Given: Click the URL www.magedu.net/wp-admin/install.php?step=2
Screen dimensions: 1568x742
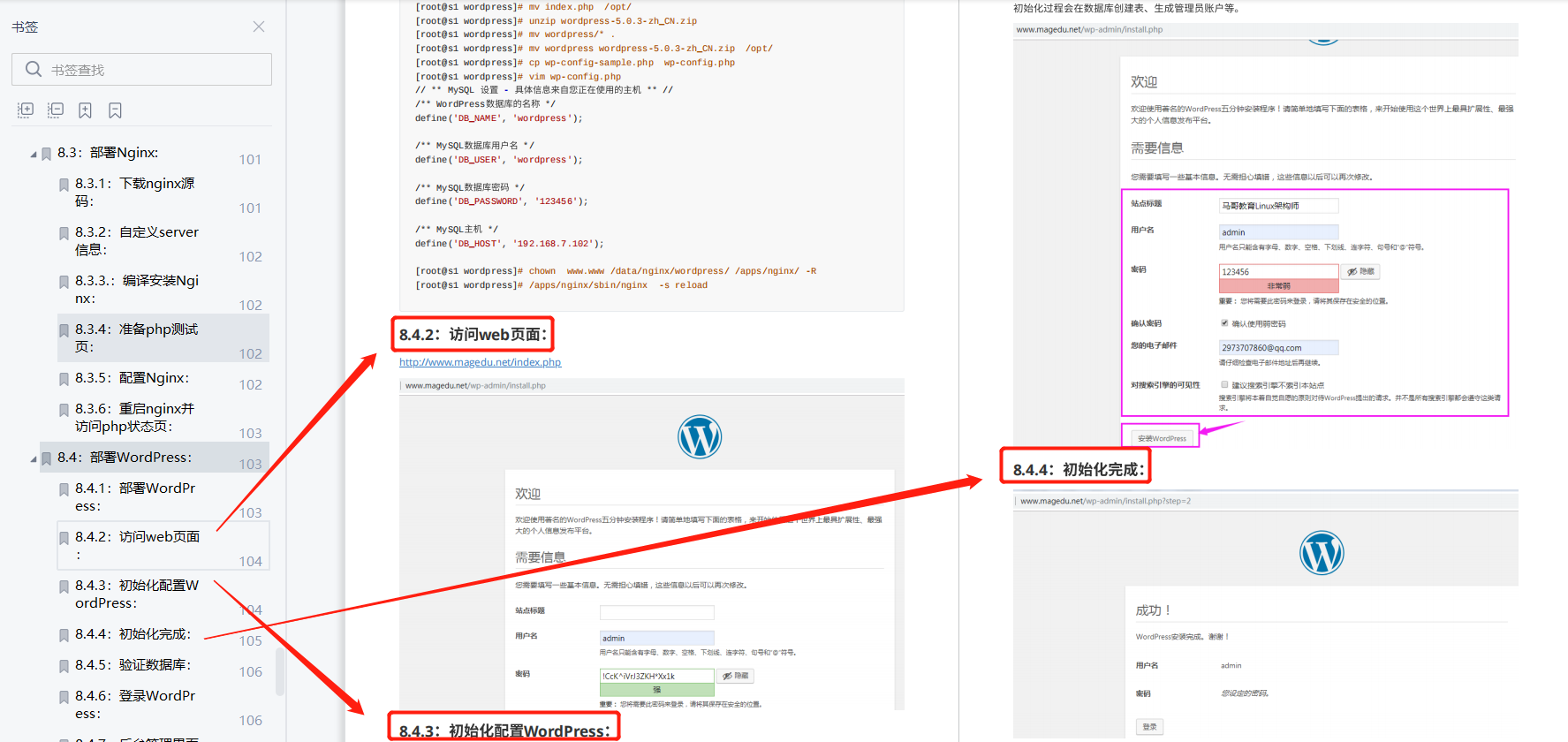Looking at the screenshot, I should tap(1105, 501).
